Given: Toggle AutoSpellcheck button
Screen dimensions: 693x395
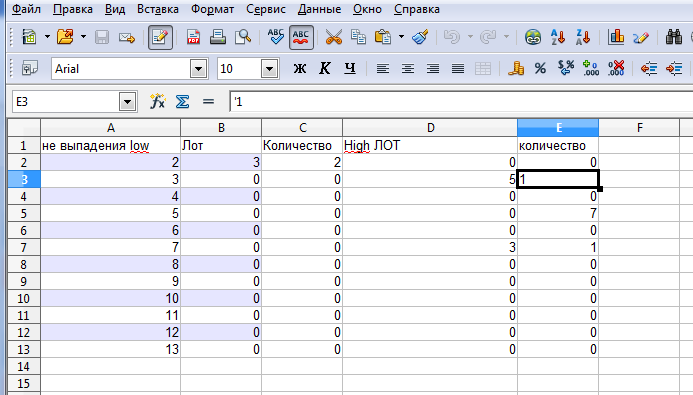Looking at the screenshot, I should pyautogui.click(x=301, y=37).
